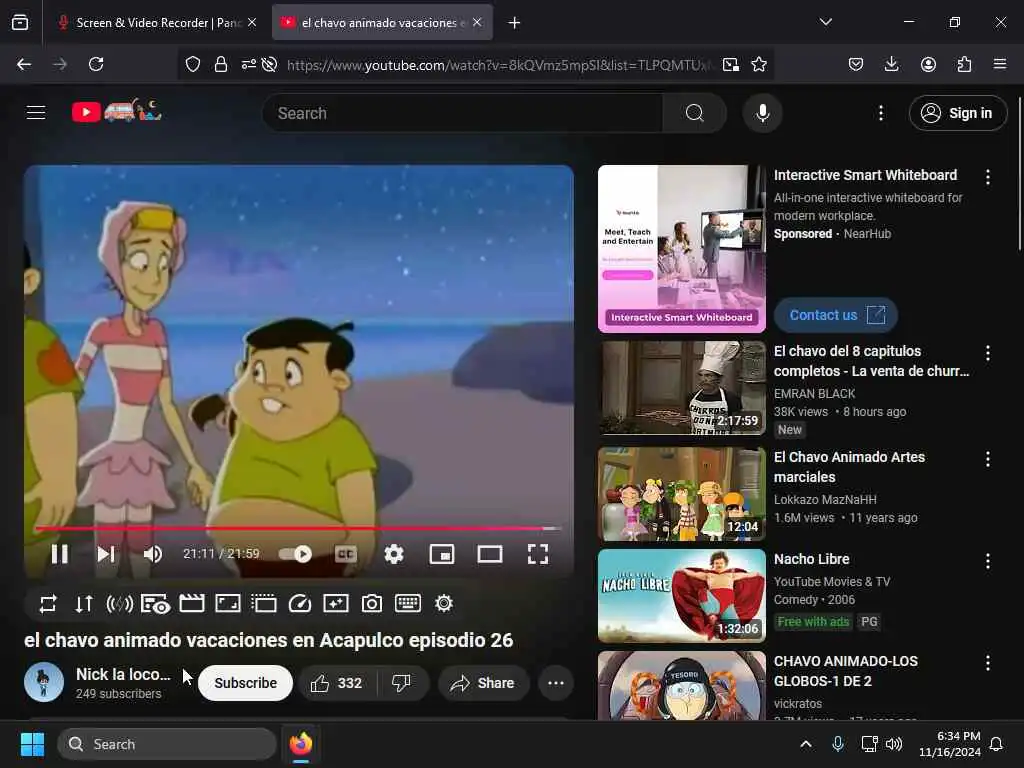Open more actions ellipsis beside Share
1024x768 pixels.
click(556, 683)
